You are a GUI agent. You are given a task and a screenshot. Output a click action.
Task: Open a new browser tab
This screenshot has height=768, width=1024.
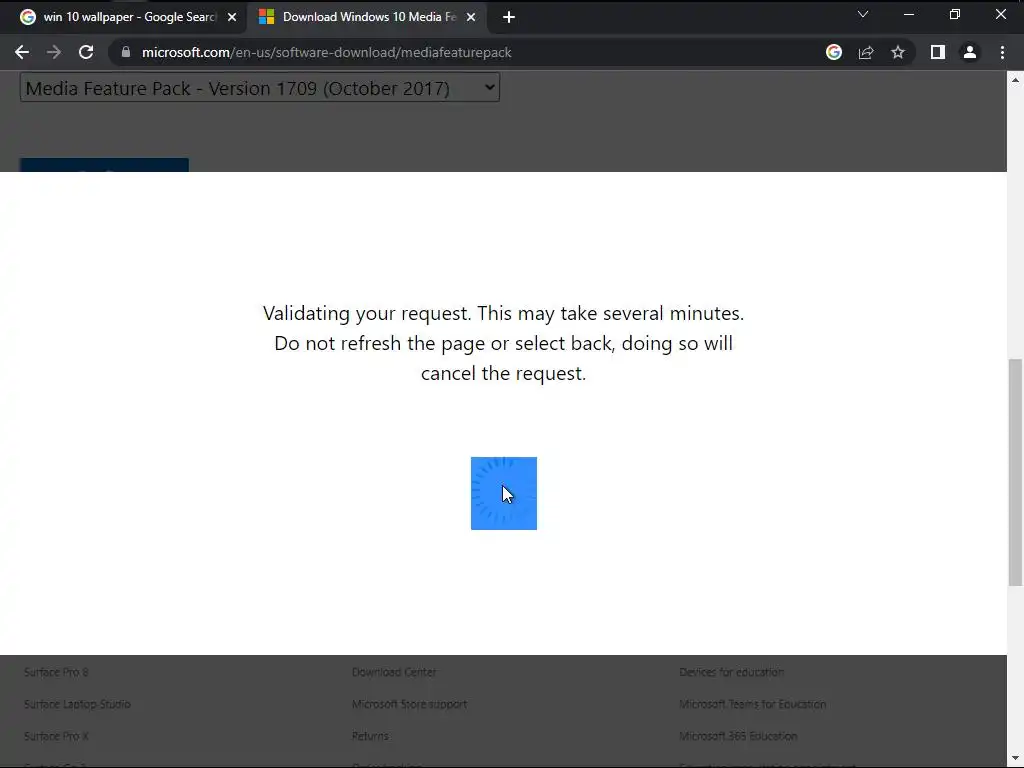(509, 18)
